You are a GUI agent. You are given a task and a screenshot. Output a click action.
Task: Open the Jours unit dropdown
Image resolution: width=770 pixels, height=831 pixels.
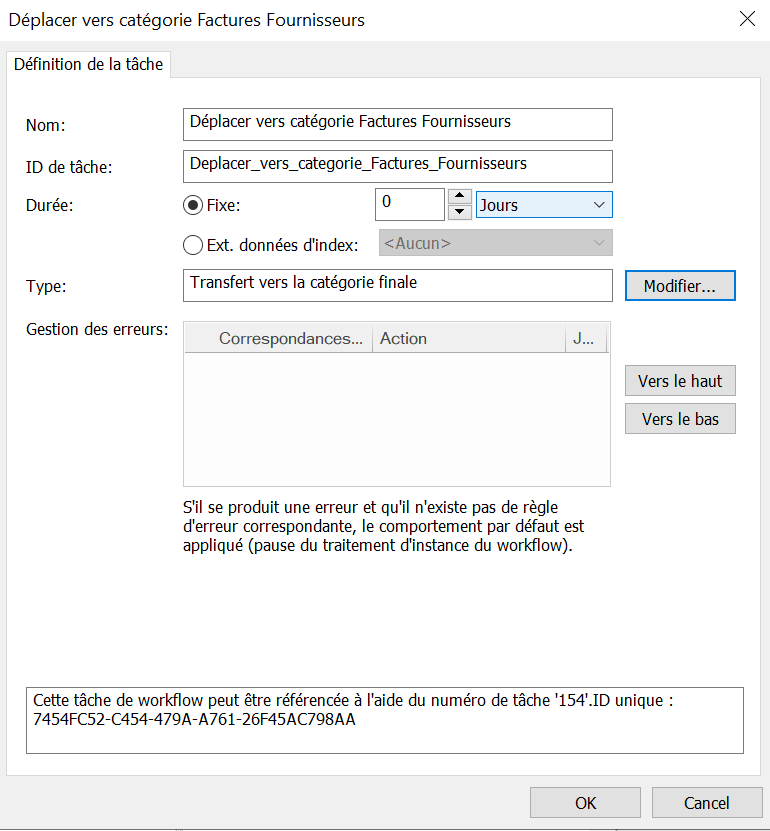click(544, 205)
